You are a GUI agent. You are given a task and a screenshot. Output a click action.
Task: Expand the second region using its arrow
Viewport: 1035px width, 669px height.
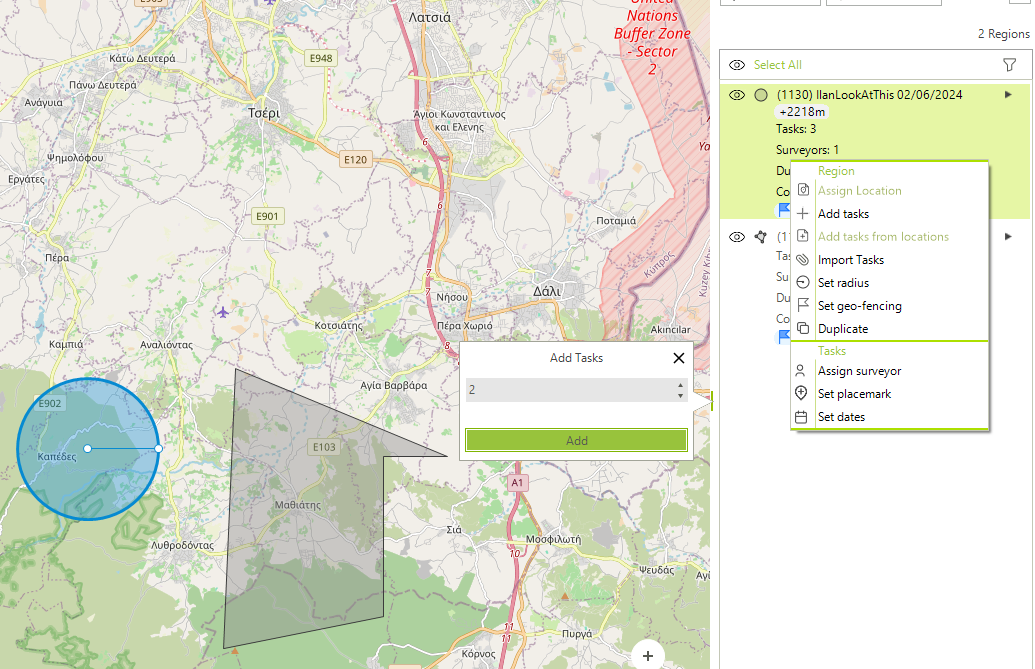[x=1009, y=237]
